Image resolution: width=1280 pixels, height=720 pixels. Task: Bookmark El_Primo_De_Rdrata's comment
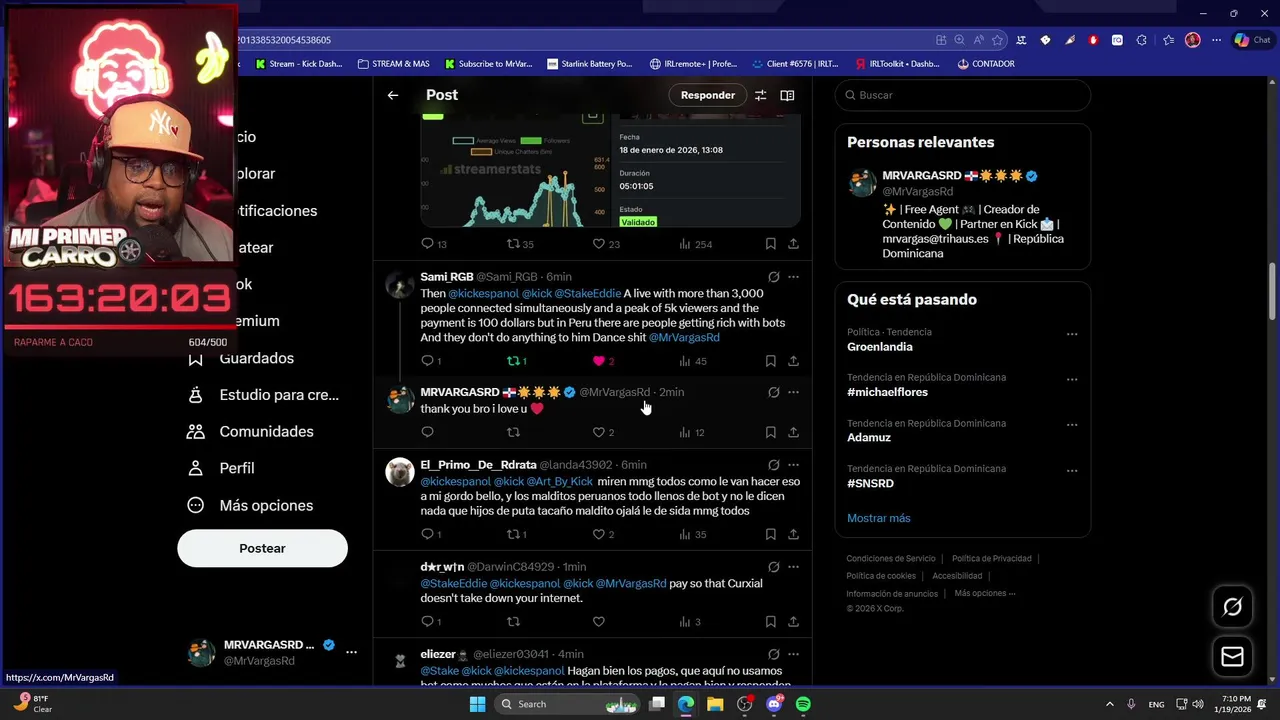(x=770, y=535)
